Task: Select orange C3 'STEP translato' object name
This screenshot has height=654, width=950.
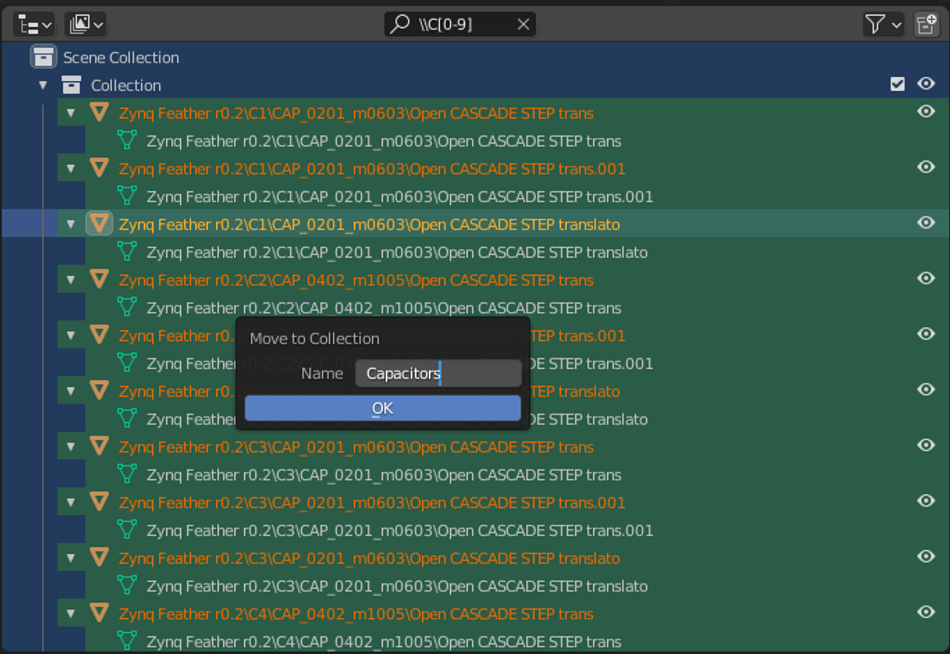Action: [x=369, y=558]
